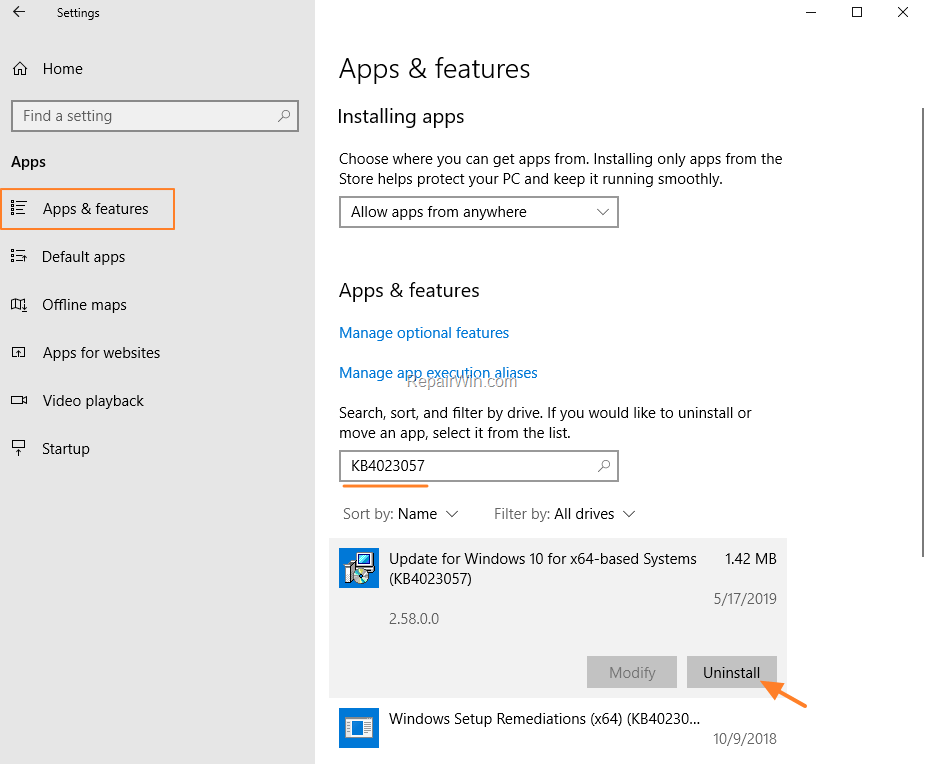Close the Settings window

(x=903, y=12)
